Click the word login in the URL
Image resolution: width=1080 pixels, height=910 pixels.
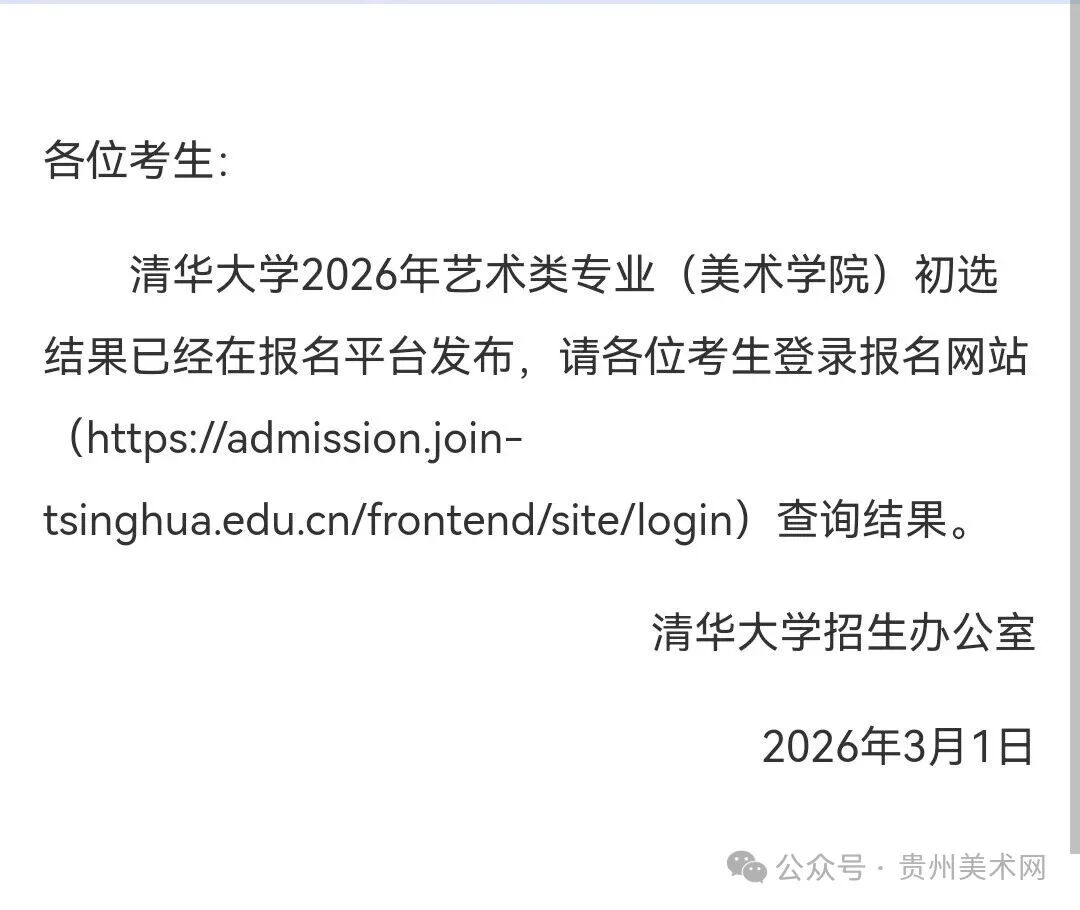pyautogui.click(x=684, y=520)
